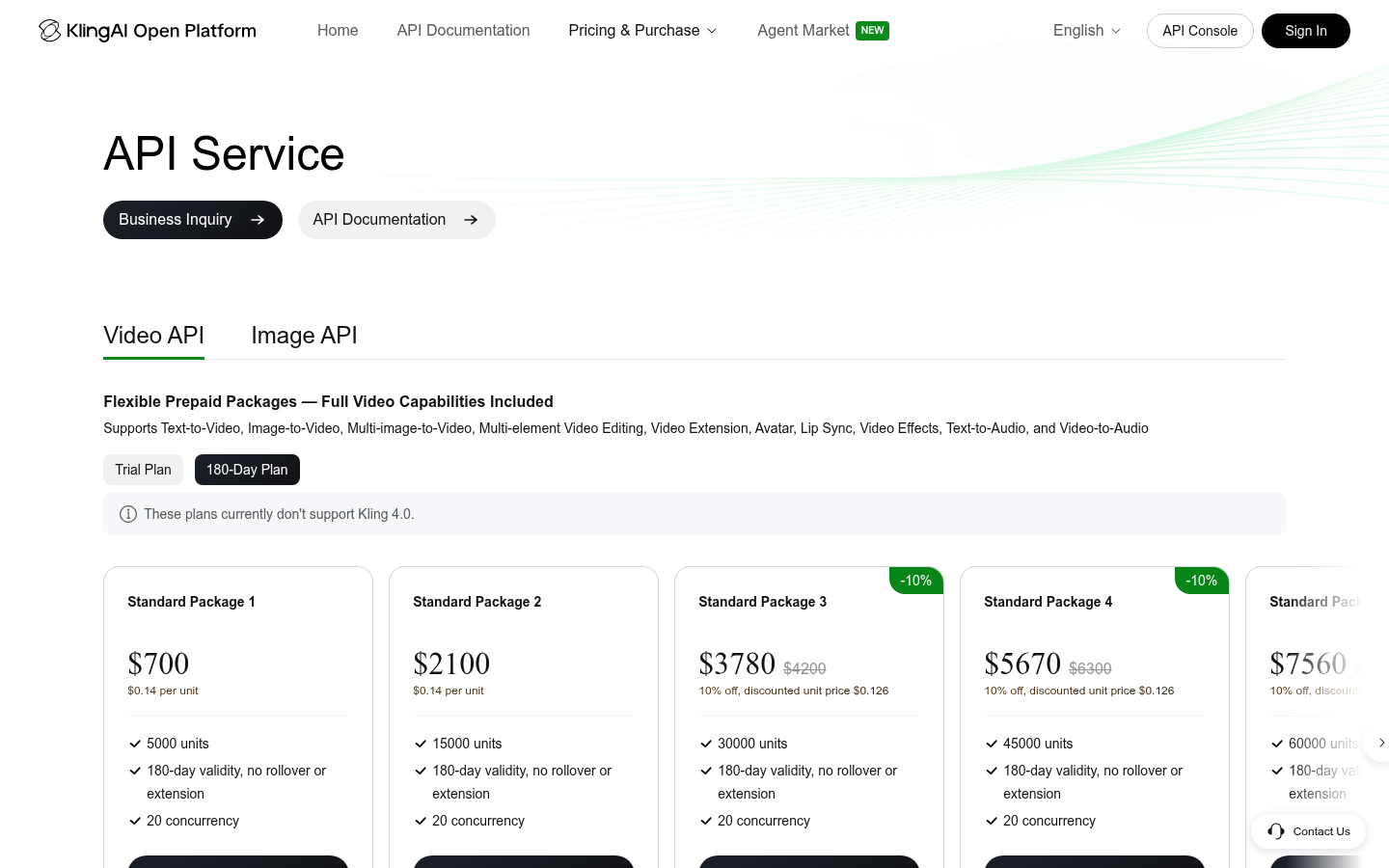Click the Standard Package 1 title
Image resolution: width=1389 pixels, height=868 pixels.
pyautogui.click(x=191, y=602)
